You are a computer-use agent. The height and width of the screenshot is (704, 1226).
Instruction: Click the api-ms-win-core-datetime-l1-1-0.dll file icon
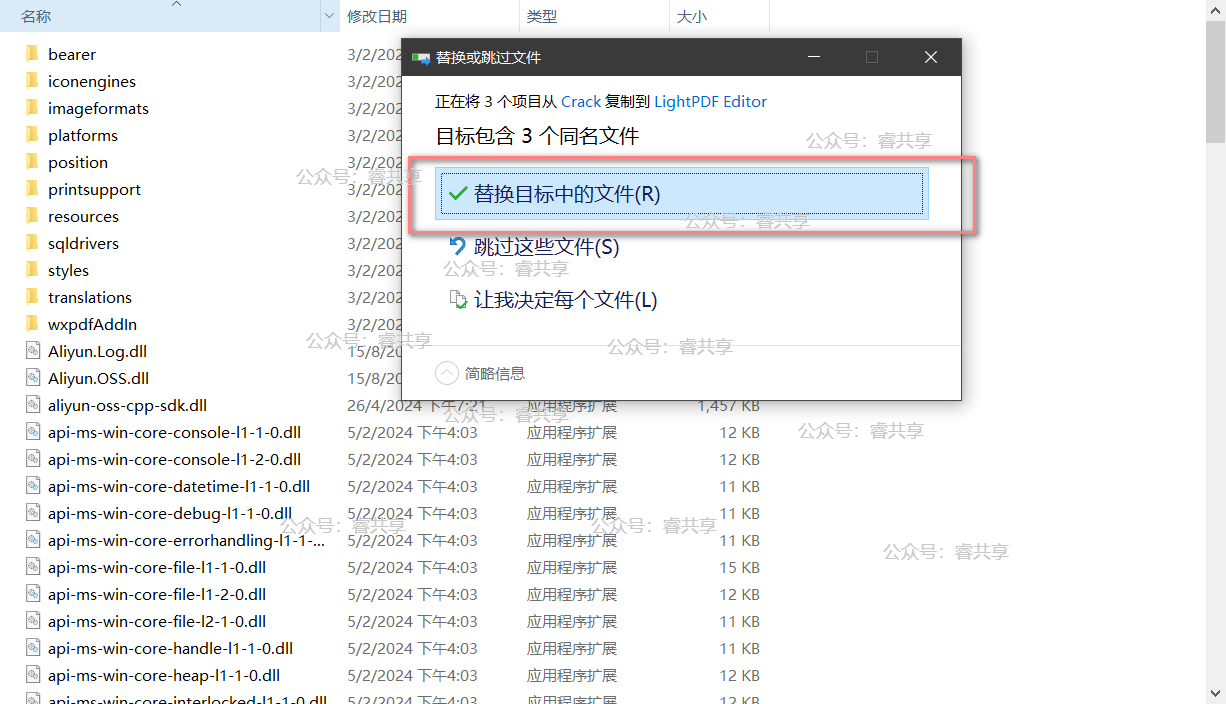click(x=31, y=486)
